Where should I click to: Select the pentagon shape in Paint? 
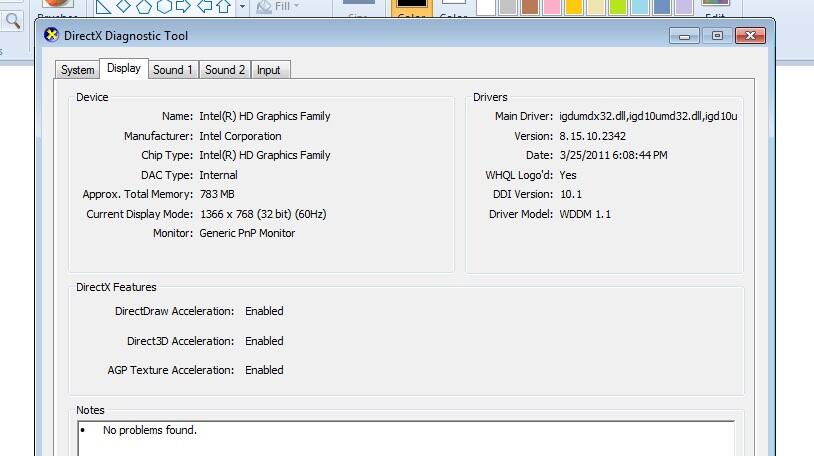pyautogui.click(x=144, y=7)
